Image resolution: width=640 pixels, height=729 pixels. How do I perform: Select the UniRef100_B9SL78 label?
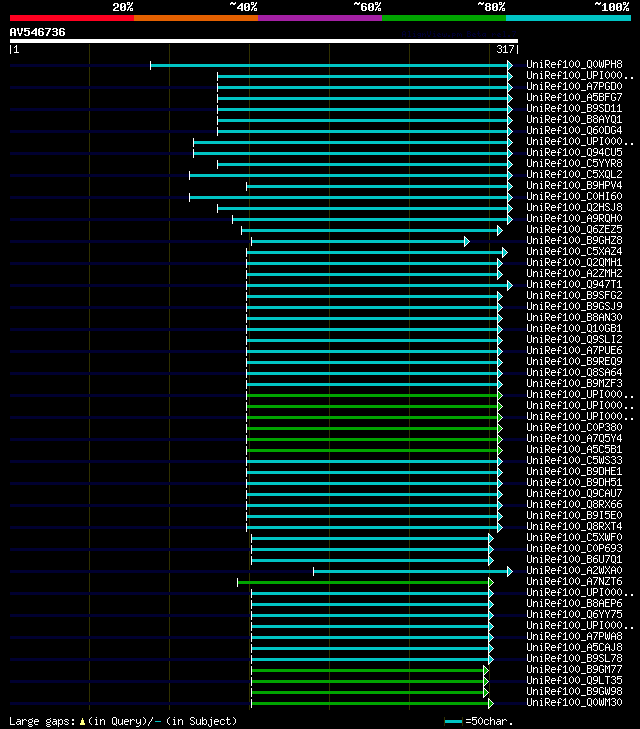[574, 658]
